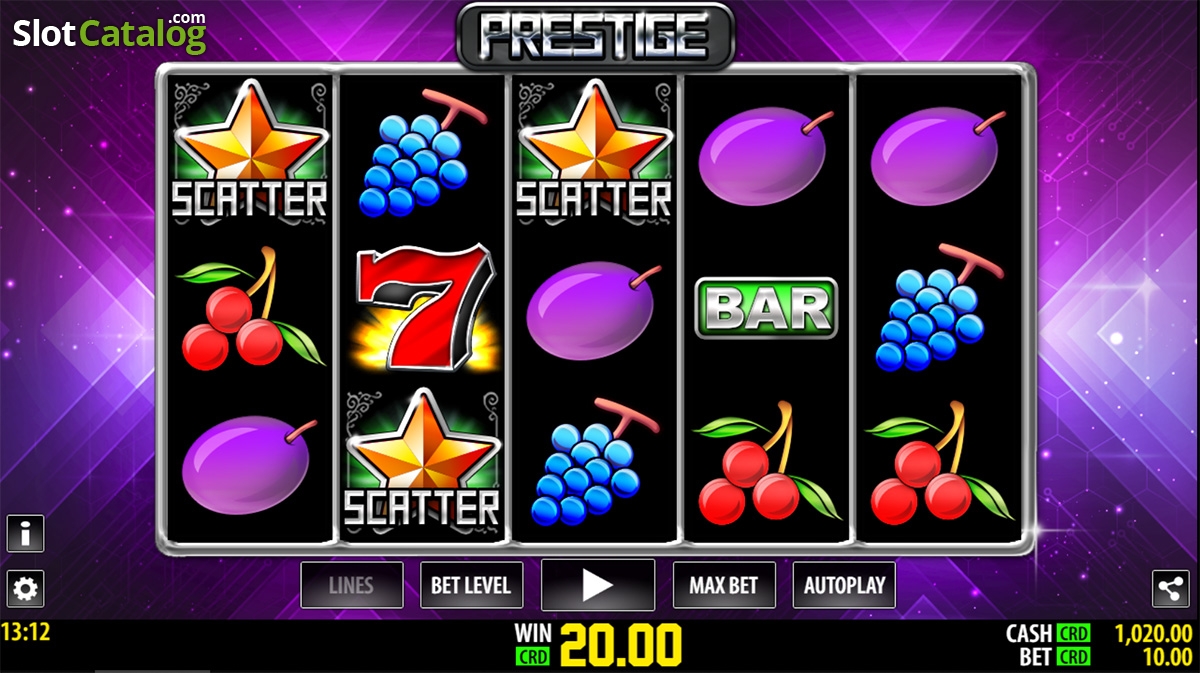Click the Scatter star on third reel
The image size is (1200, 673).
point(594,150)
